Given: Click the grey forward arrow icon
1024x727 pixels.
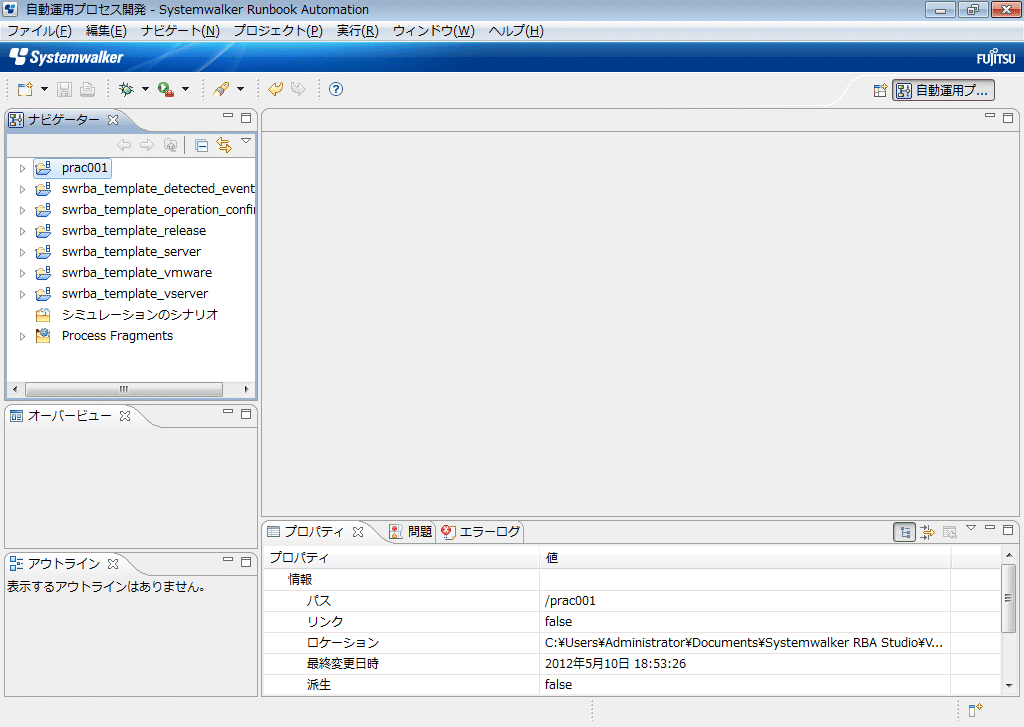Looking at the screenshot, I should tap(298, 89).
